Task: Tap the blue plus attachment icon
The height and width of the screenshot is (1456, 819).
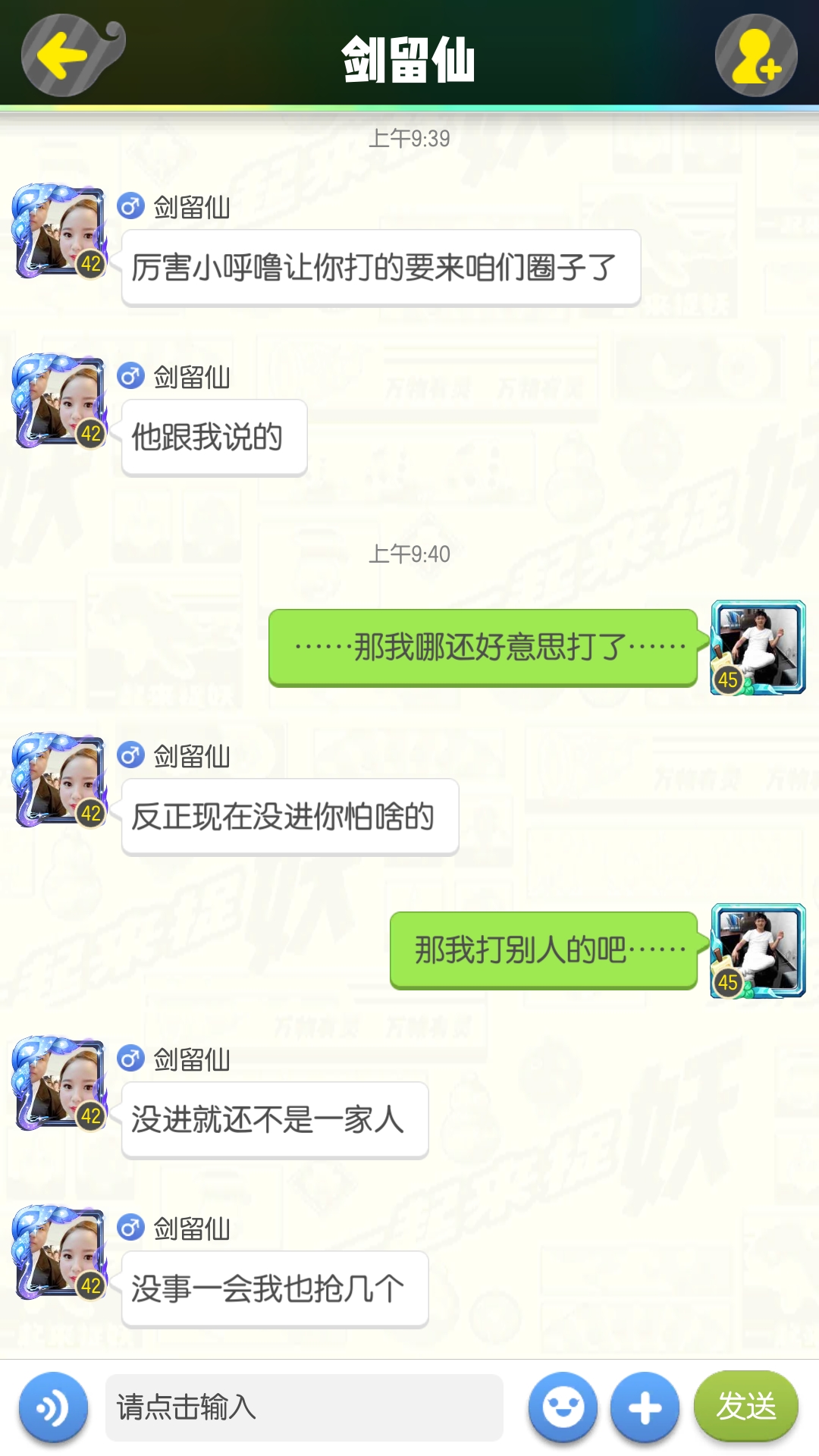Action: point(645,1407)
